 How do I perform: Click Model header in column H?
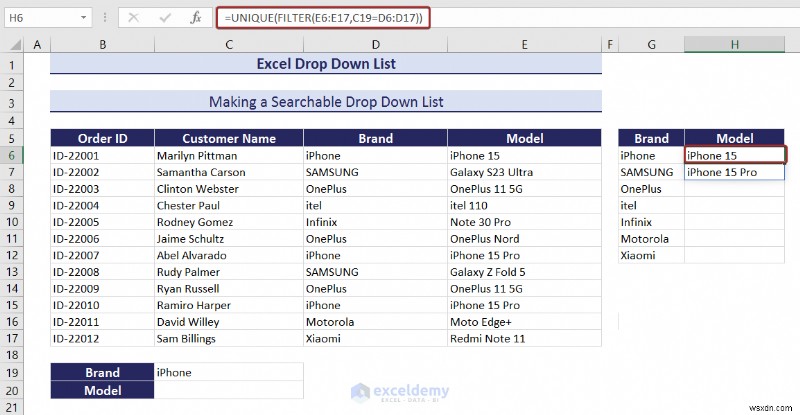(734, 138)
